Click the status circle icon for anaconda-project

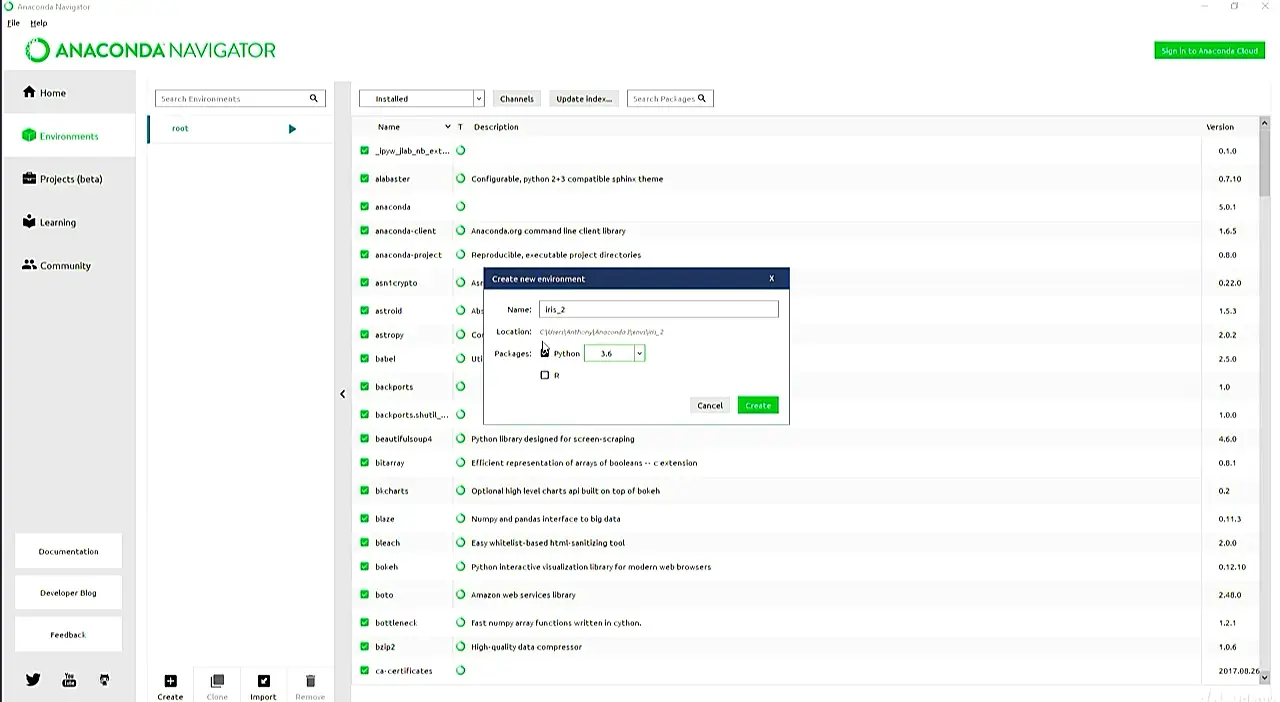(x=461, y=255)
